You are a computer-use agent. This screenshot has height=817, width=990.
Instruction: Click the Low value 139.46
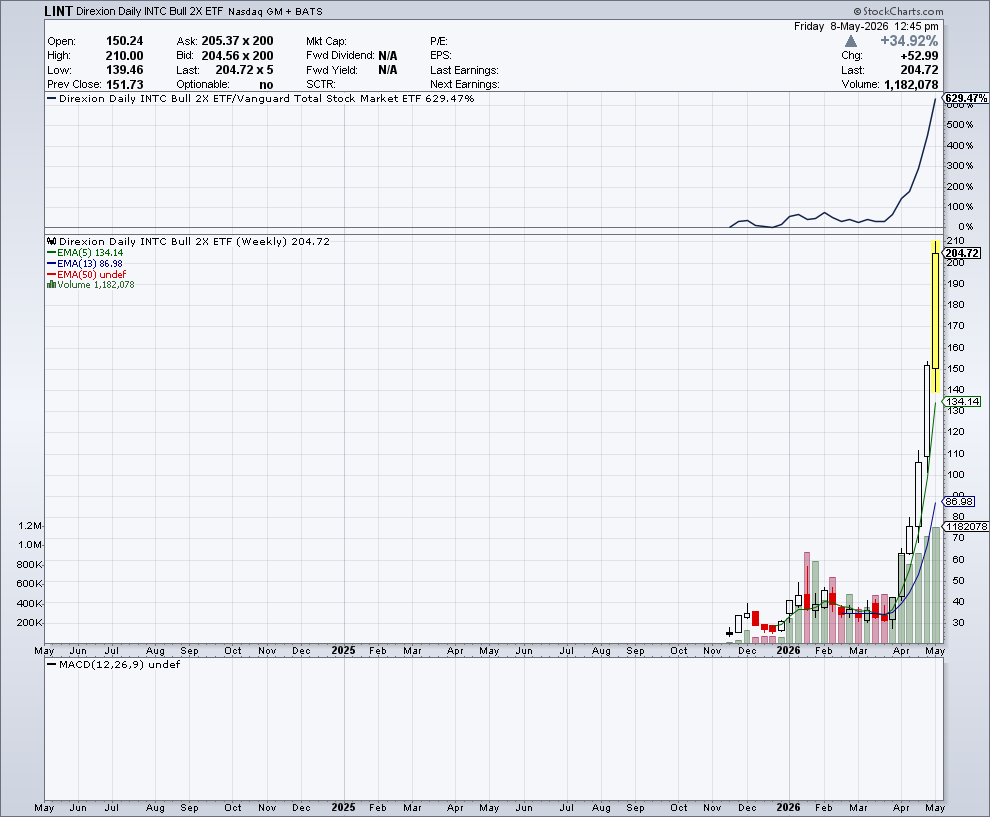pyautogui.click(x=124, y=70)
